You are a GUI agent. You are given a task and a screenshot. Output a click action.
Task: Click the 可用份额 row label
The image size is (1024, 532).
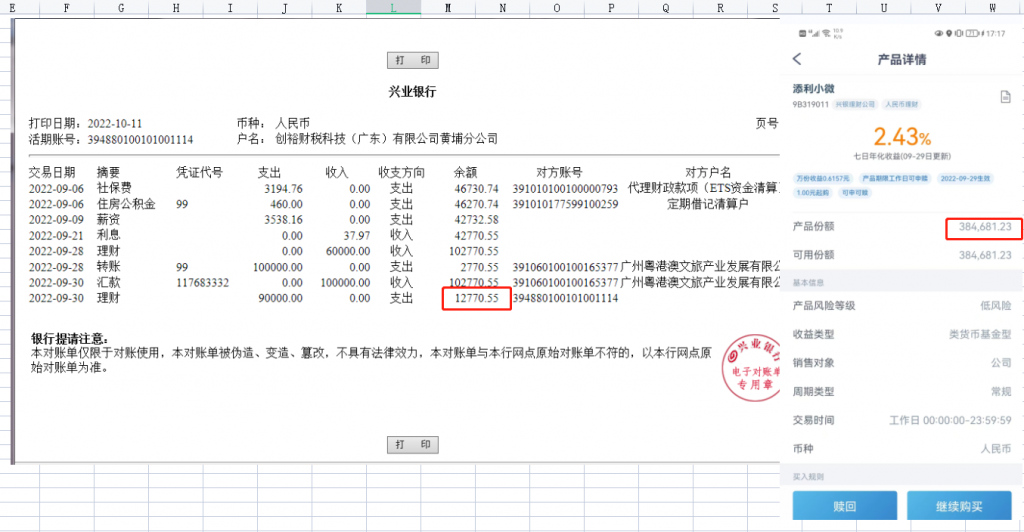click(x=814, y=255)
